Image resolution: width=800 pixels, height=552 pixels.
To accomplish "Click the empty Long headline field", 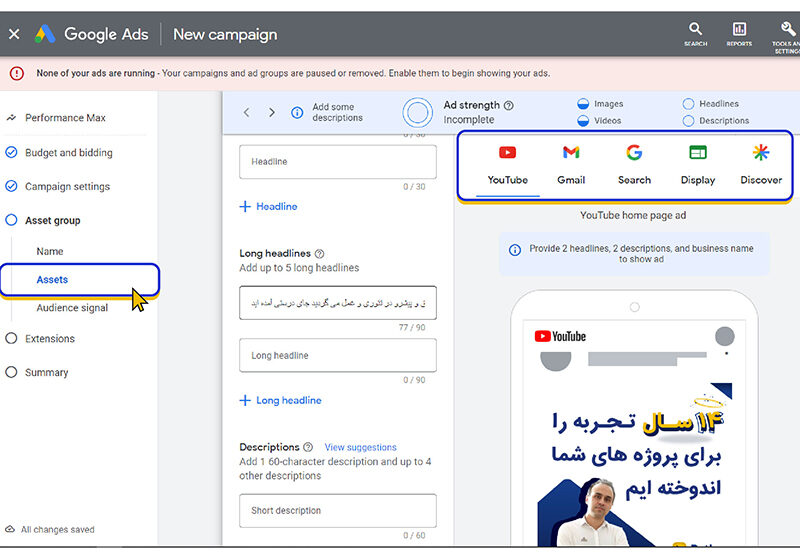I will [338, 356].
